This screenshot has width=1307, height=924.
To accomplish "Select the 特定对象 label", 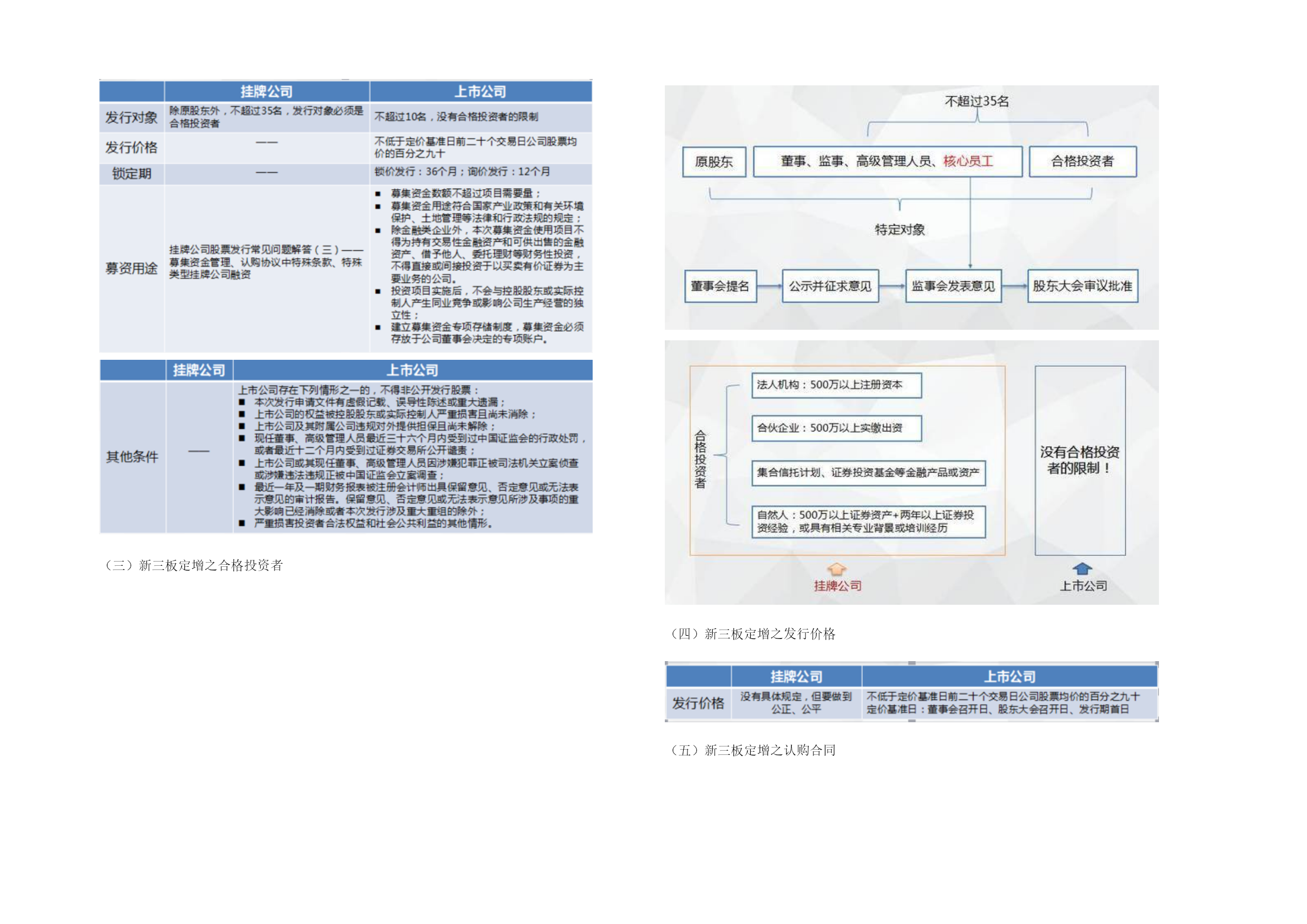I will [900, 230].
